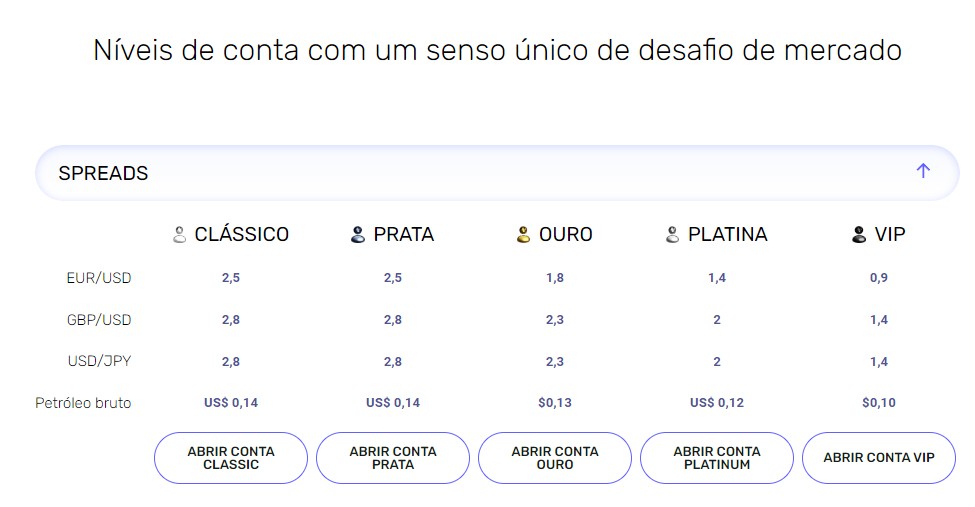Click the Ouro crude oil value $0,13
The height and width of the screenshot is (507, 975).
555,402
